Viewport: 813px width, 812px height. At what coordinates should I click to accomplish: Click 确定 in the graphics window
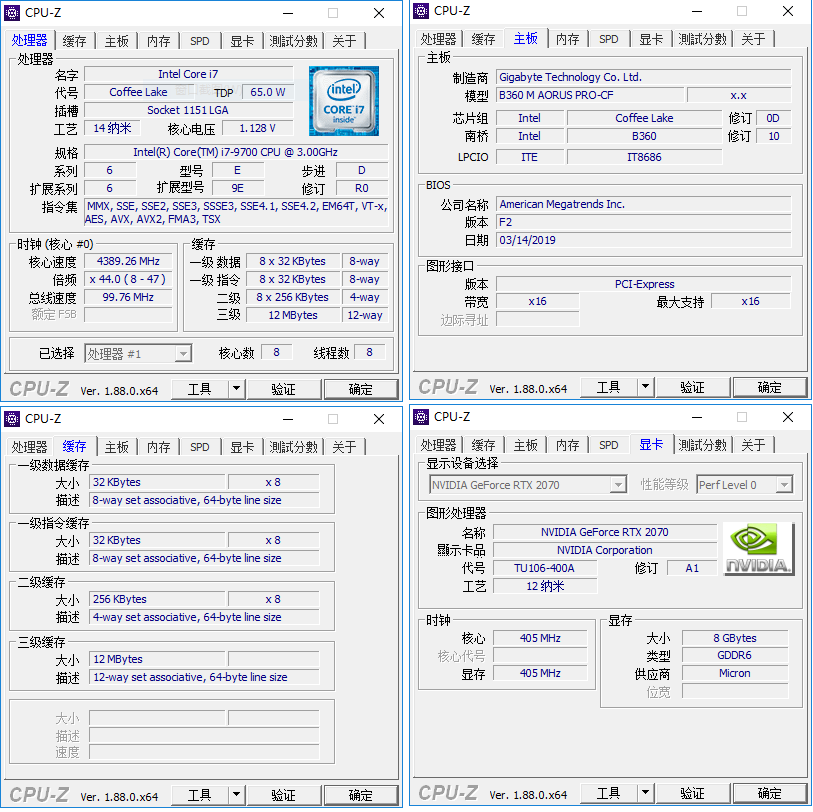pos(770,793)
